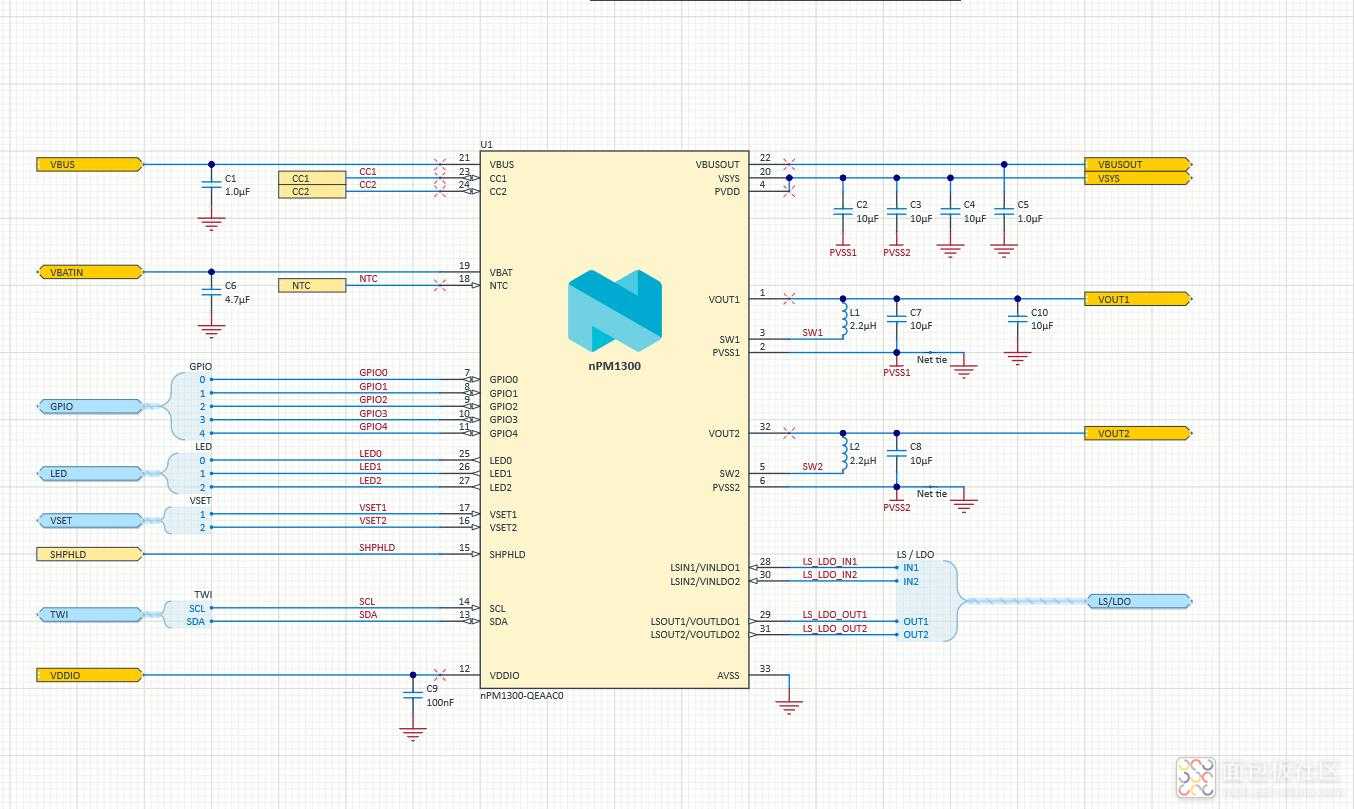Viewport: 1354px width, 809px height.
Task: Click the LED harness port
Action: [90, 473]
